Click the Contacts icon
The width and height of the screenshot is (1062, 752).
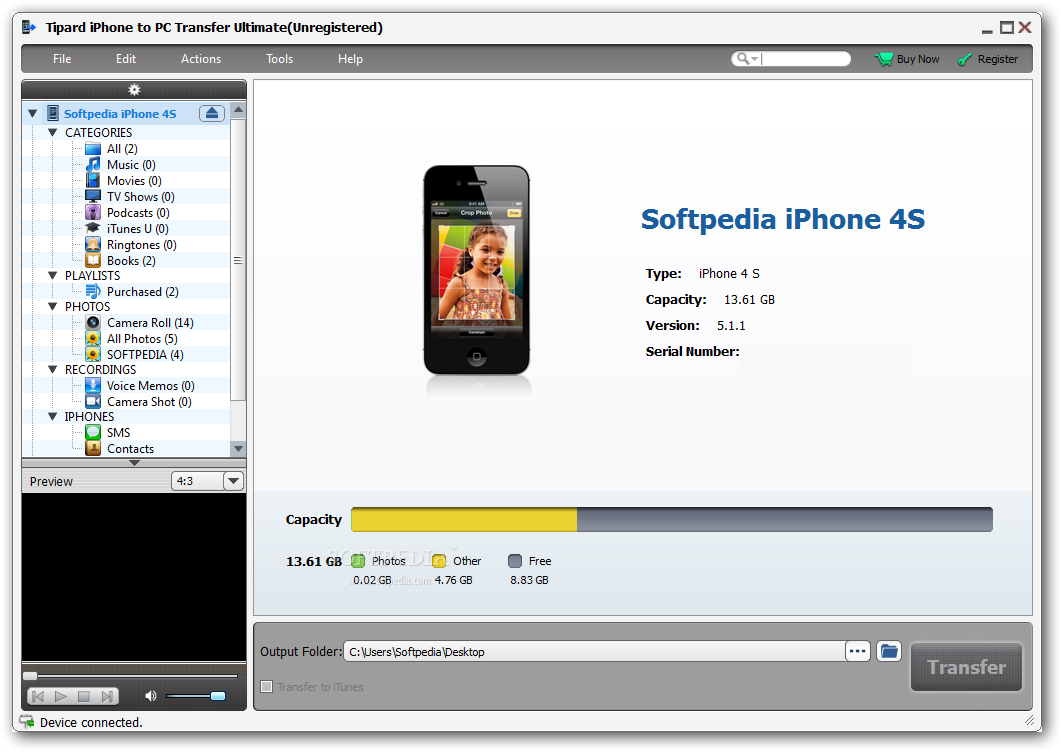(x=93, y=448)
